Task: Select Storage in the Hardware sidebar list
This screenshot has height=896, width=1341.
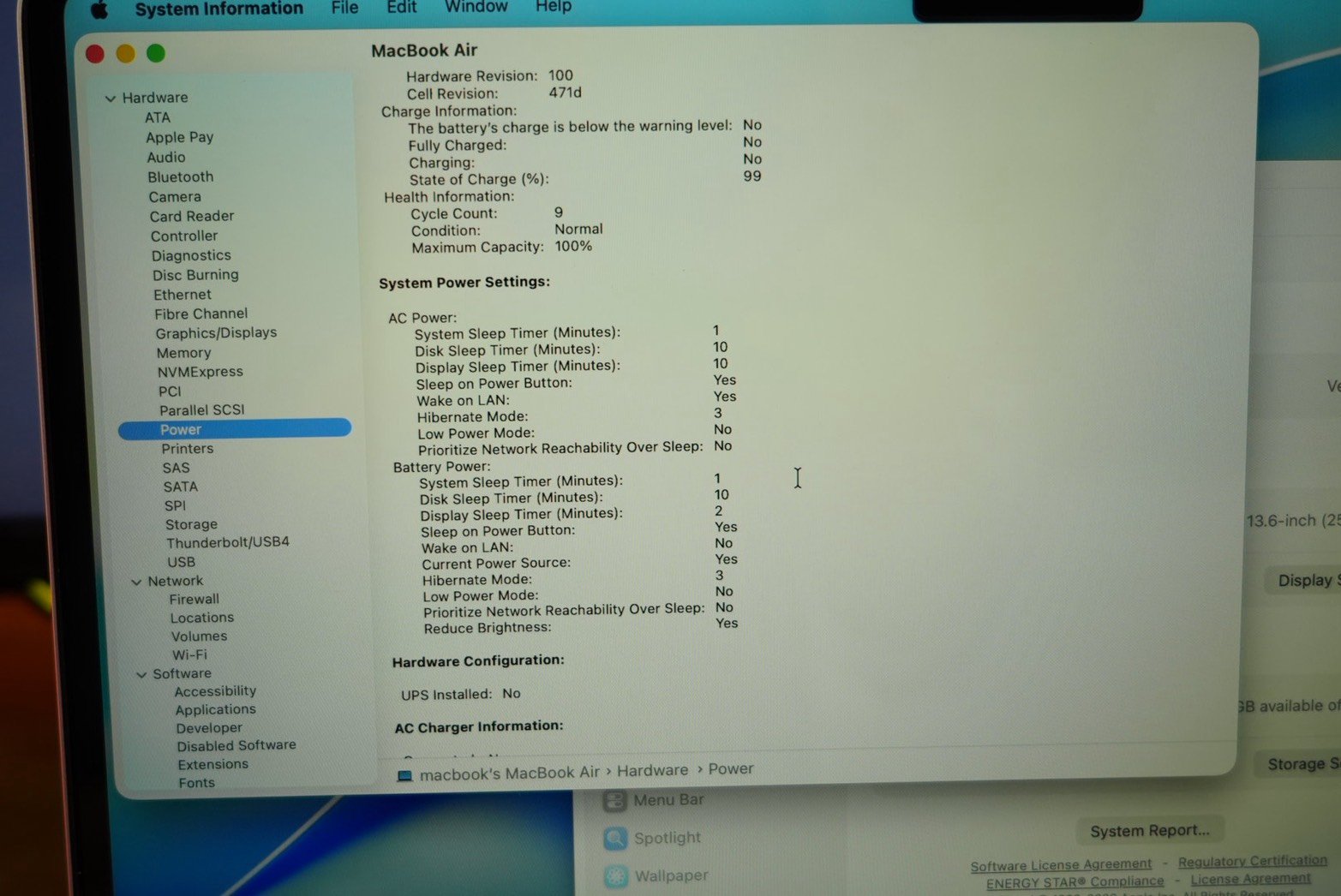Action: (191, 524)
